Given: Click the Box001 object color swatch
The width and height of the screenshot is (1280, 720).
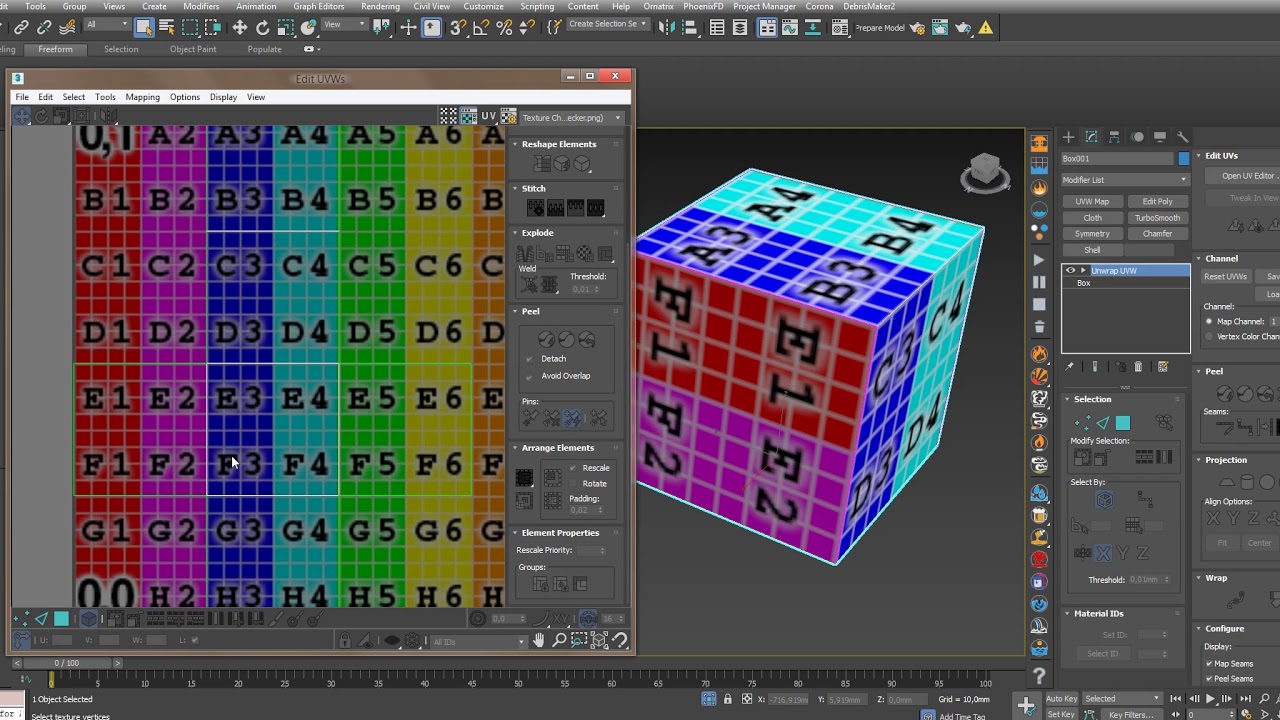Looking at the screenshot, I should click(1184, 158).
